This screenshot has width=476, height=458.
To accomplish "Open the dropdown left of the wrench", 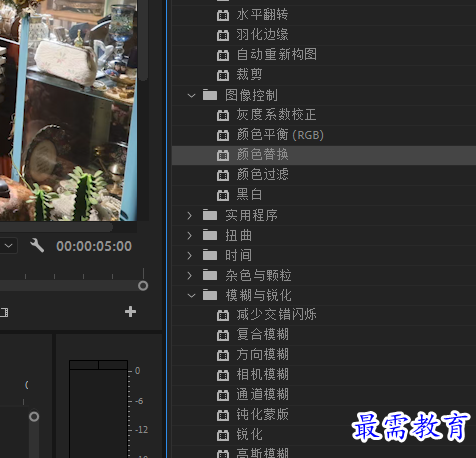I will [8, 246].
